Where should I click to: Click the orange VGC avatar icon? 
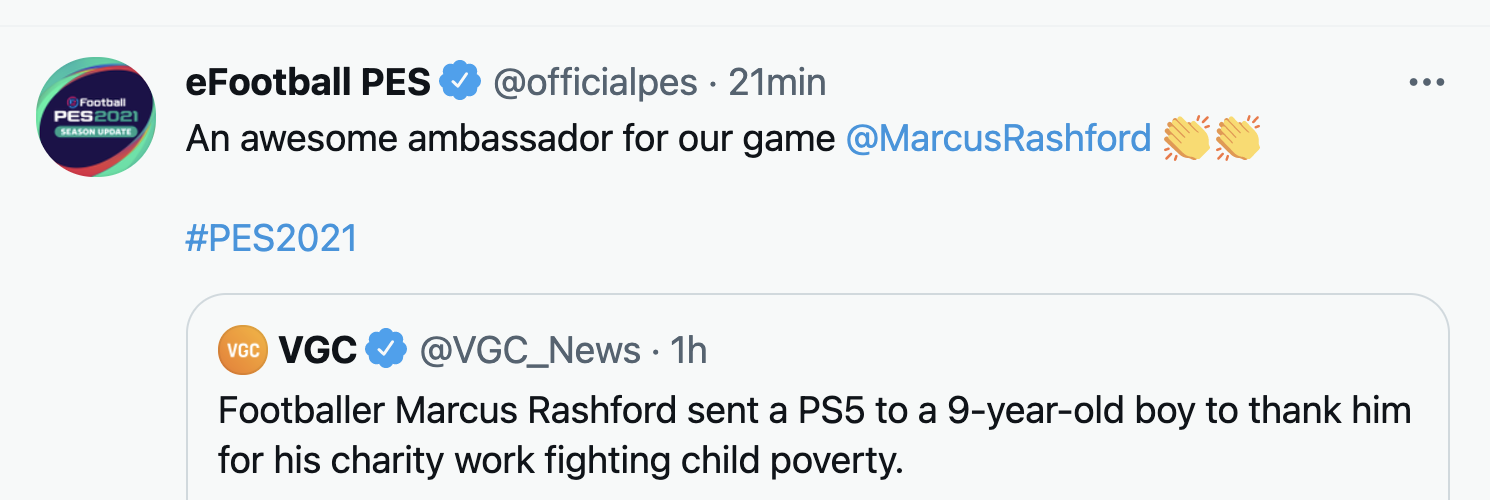[243, 350]
